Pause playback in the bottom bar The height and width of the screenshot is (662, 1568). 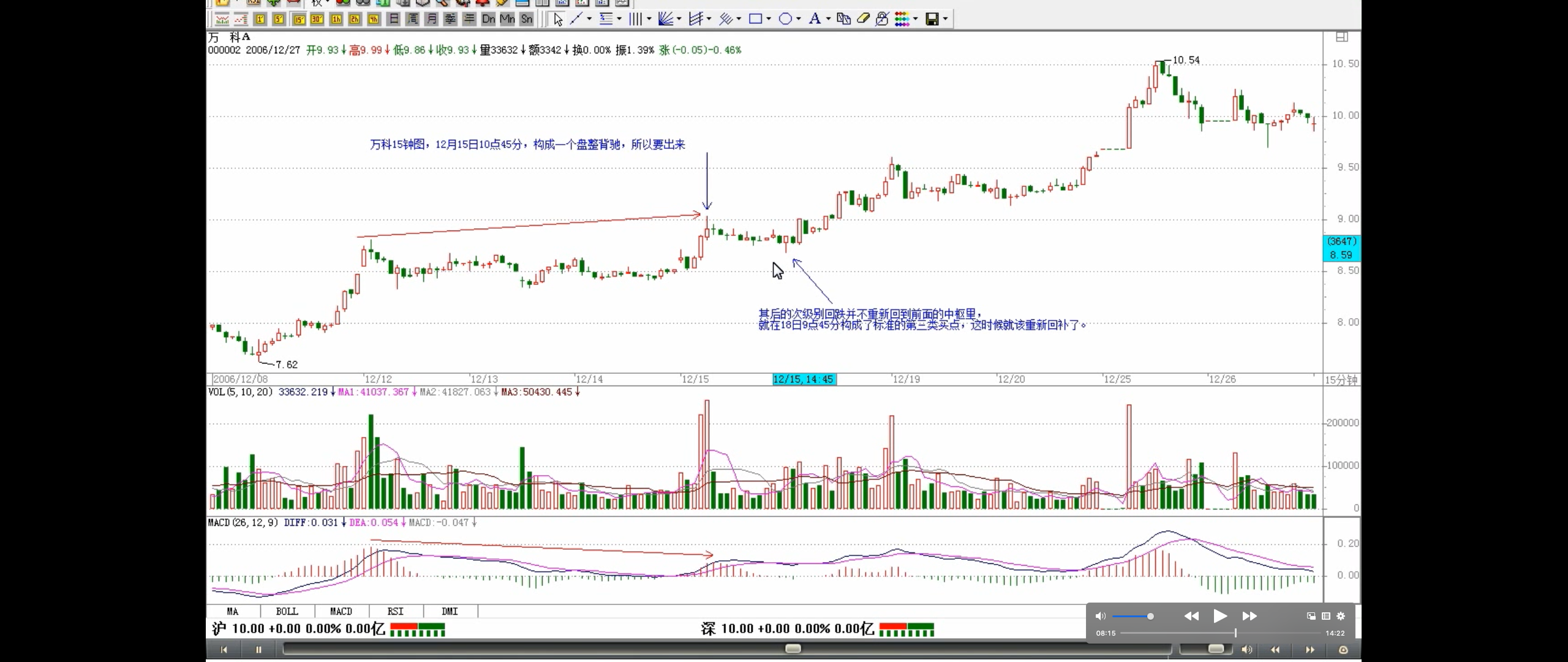point(258,650)
